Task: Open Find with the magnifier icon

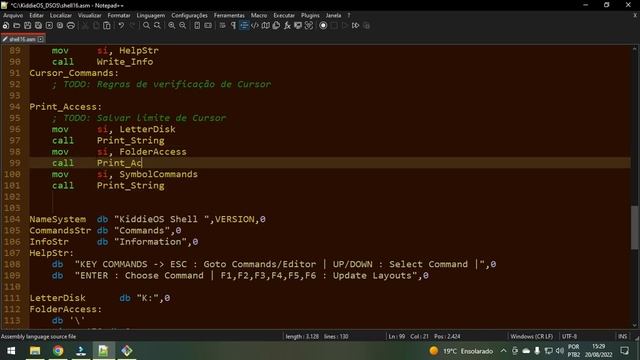Action: point(146,25)
